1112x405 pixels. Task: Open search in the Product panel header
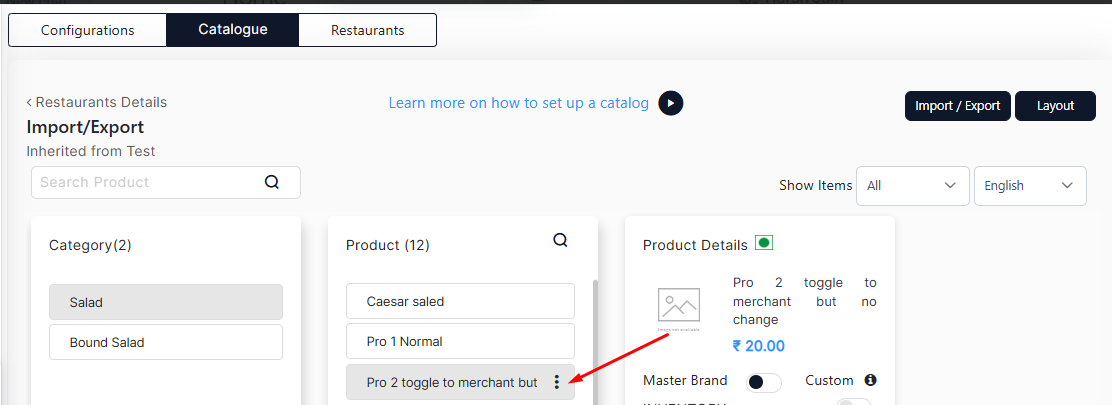pyautogui.click(x=560, y=240)
